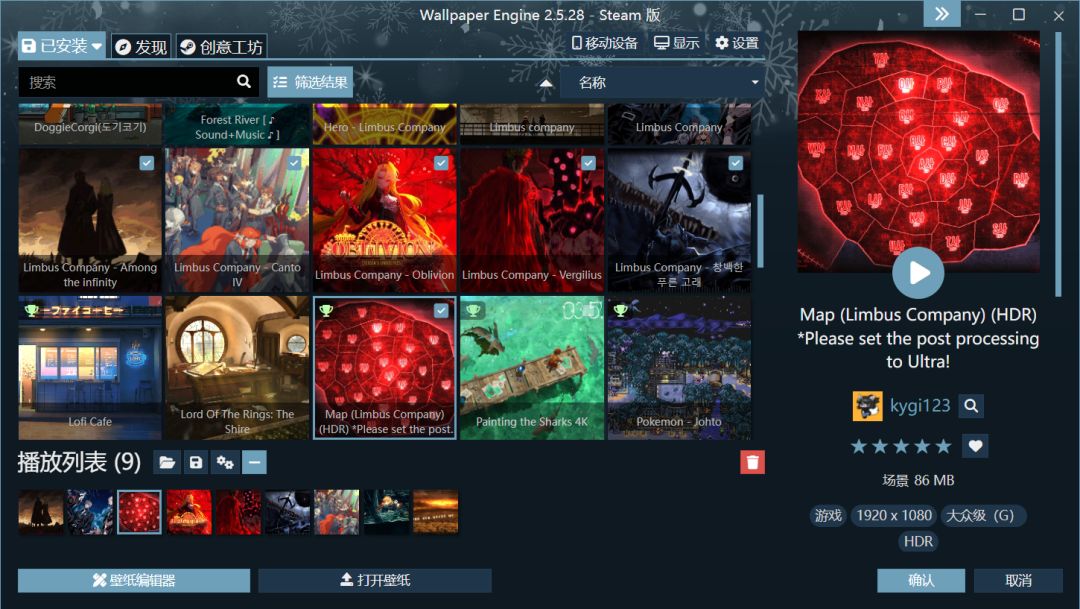Uncheck Limbus Company Oblivion checkbox
Image resolution: width=1080 pixels, height=609 pixels.
(442, 163)
